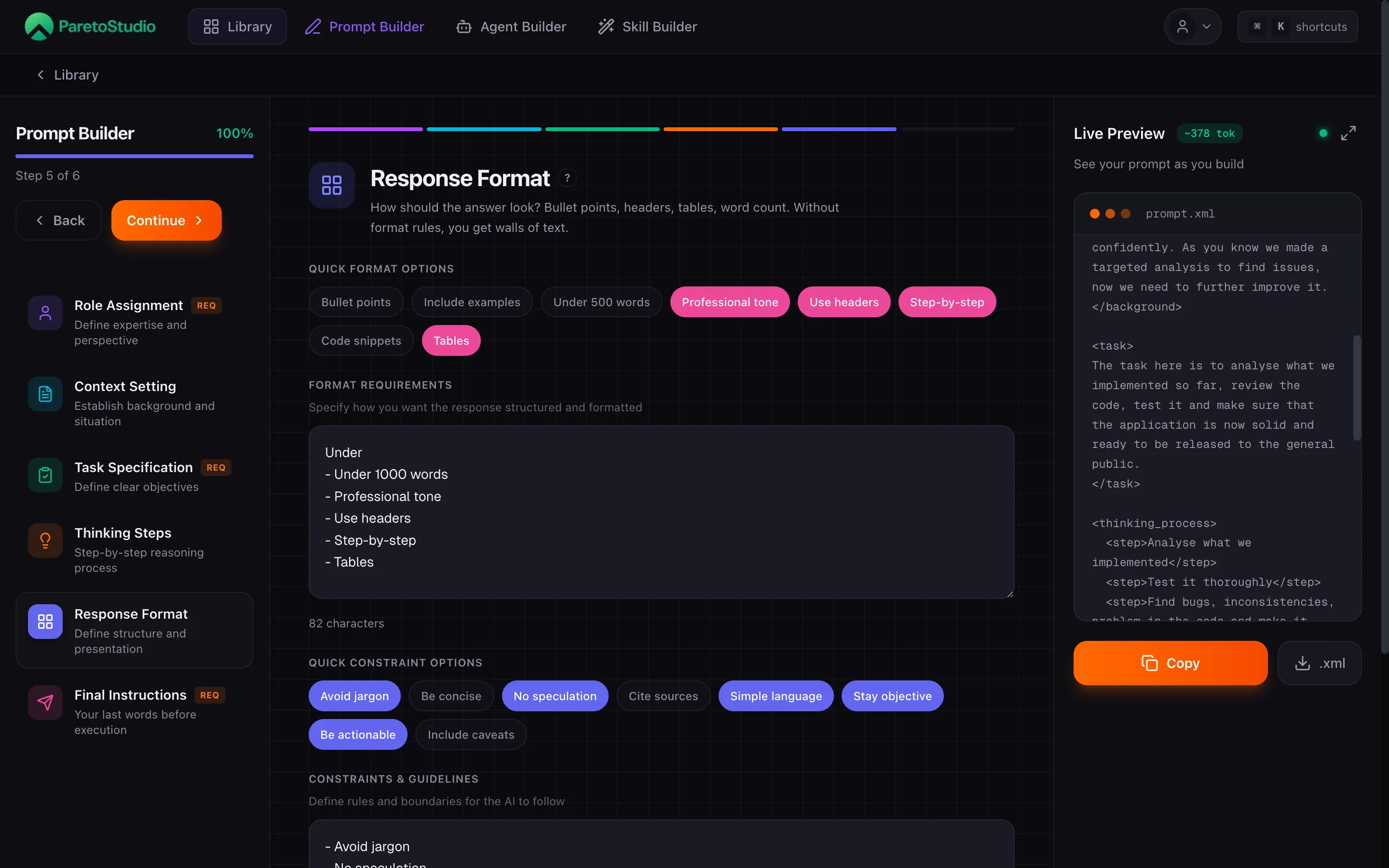Click into the Format Requirements text area
This screenshot has height=868, width=1389.
661,512
